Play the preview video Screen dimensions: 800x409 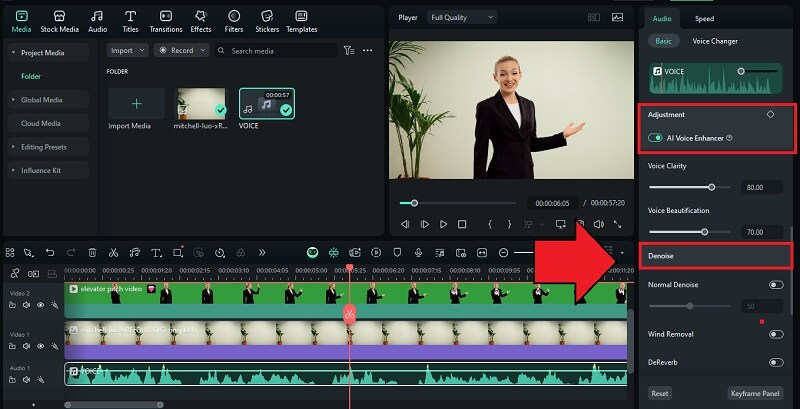(x=443, y=224)
